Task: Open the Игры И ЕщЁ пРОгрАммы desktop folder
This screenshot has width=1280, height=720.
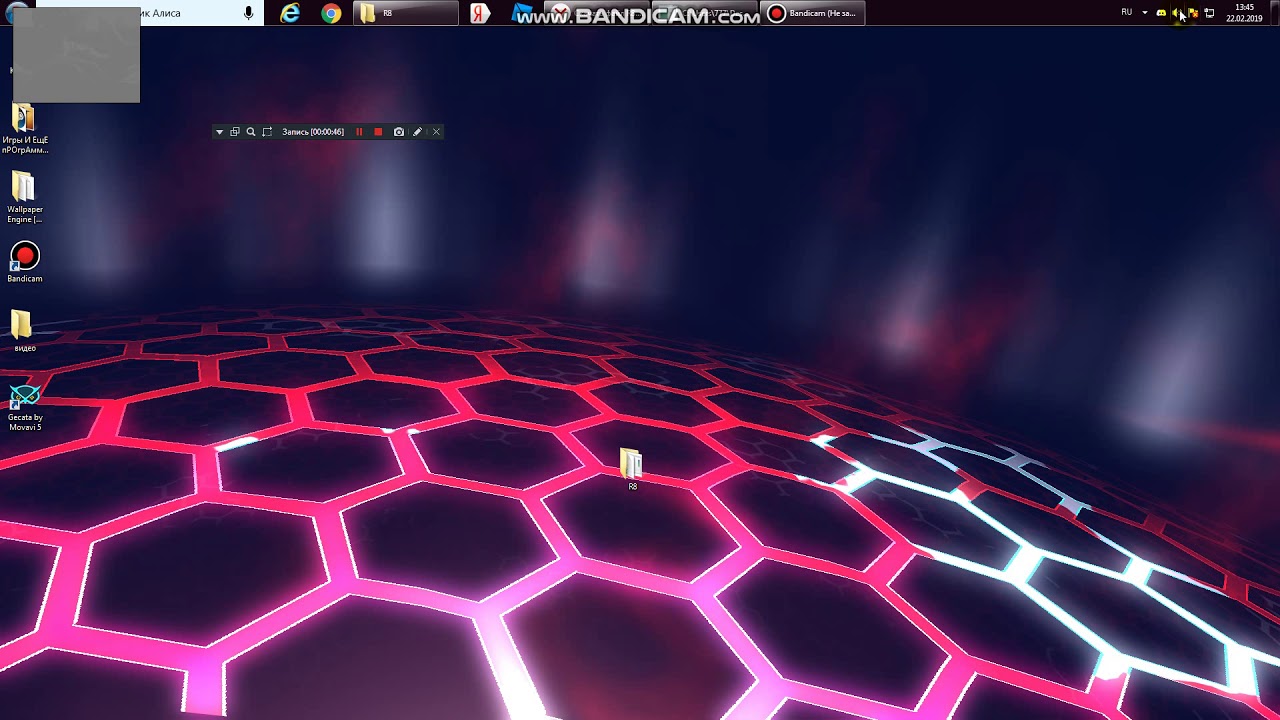Action: point(25,130)
